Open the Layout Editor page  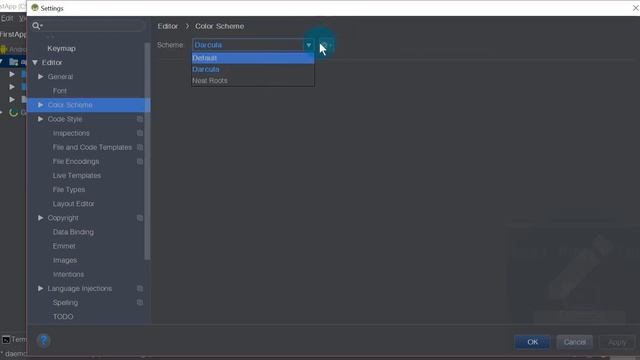click(x=73, y=204)
